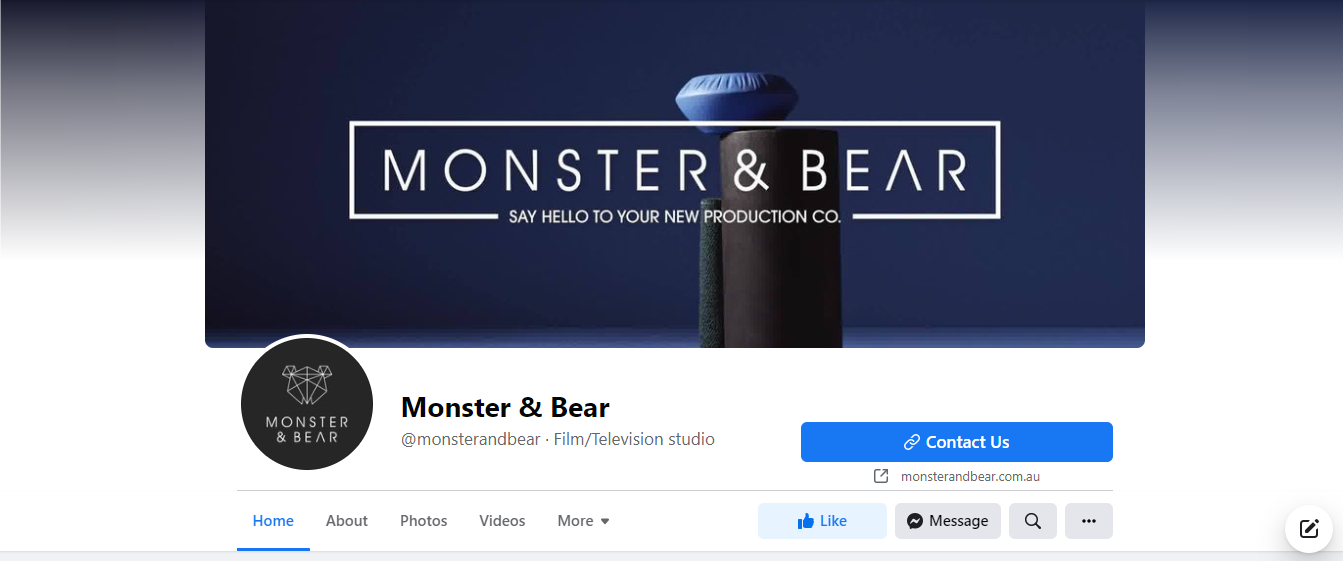
Task: Open the About tab
Action: click(347, 521)
